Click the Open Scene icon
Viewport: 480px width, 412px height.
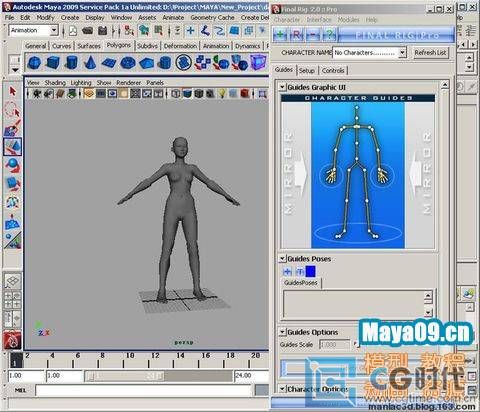(87, 31)
